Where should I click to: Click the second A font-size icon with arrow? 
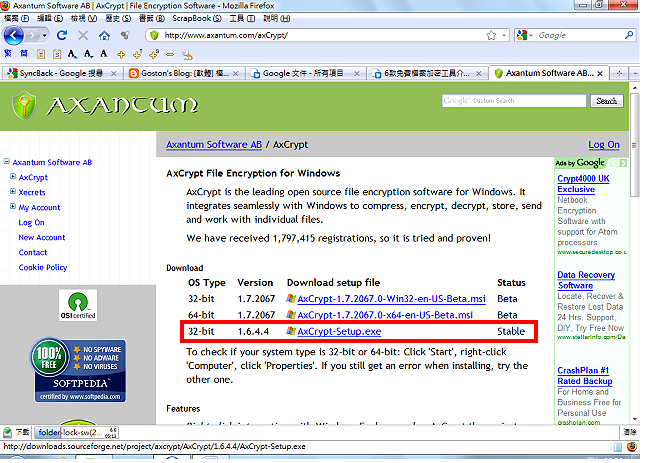pos(88,54)
